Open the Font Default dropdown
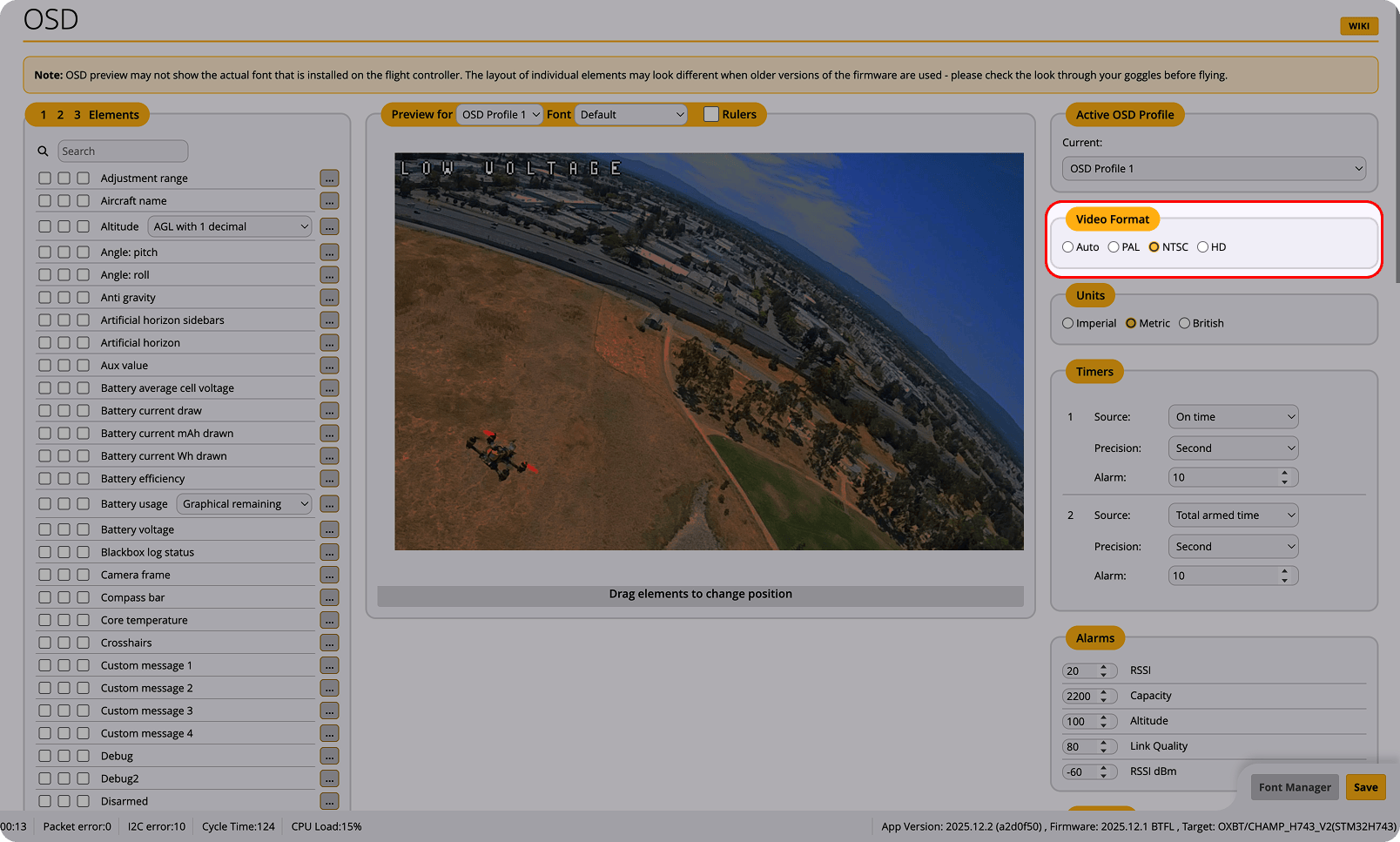The image size is (1400, 842). pos(631,114)
